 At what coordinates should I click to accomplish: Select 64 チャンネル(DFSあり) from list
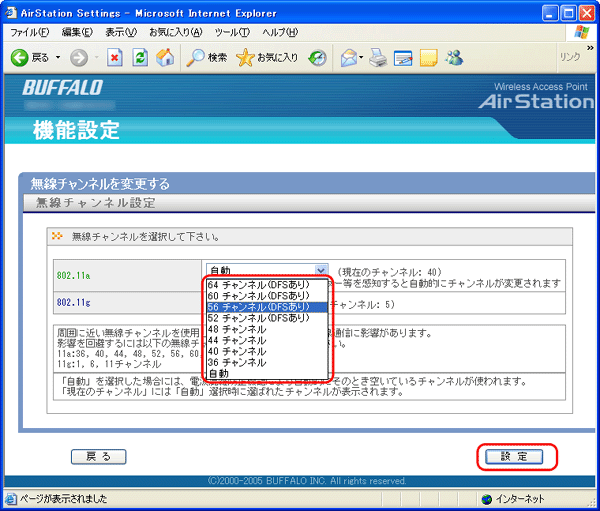[259, 284]
